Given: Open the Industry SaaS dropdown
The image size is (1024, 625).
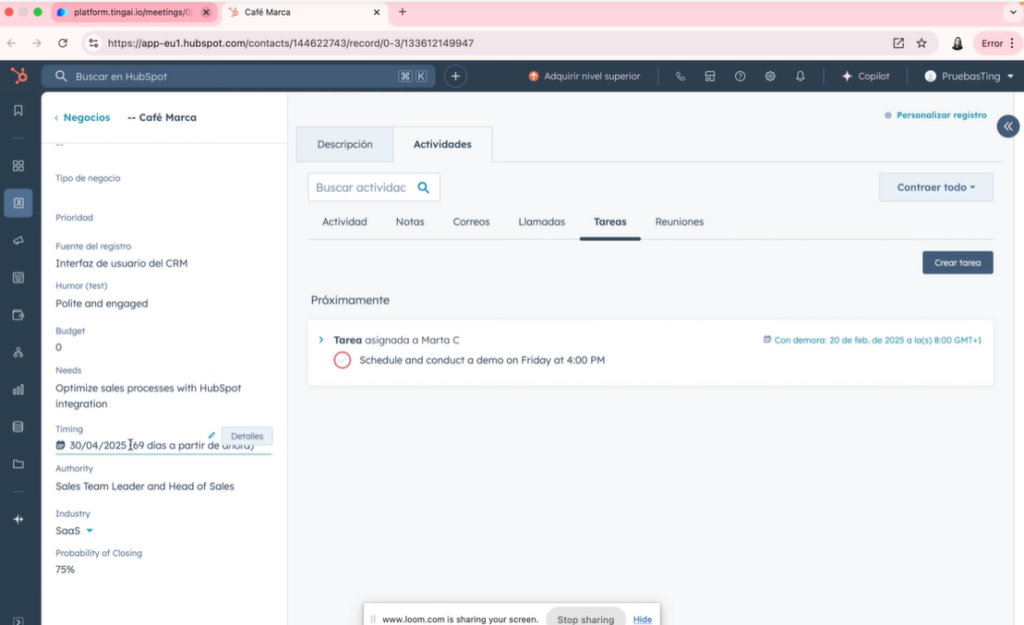Looking at the screenshot, I should (74, 530).
